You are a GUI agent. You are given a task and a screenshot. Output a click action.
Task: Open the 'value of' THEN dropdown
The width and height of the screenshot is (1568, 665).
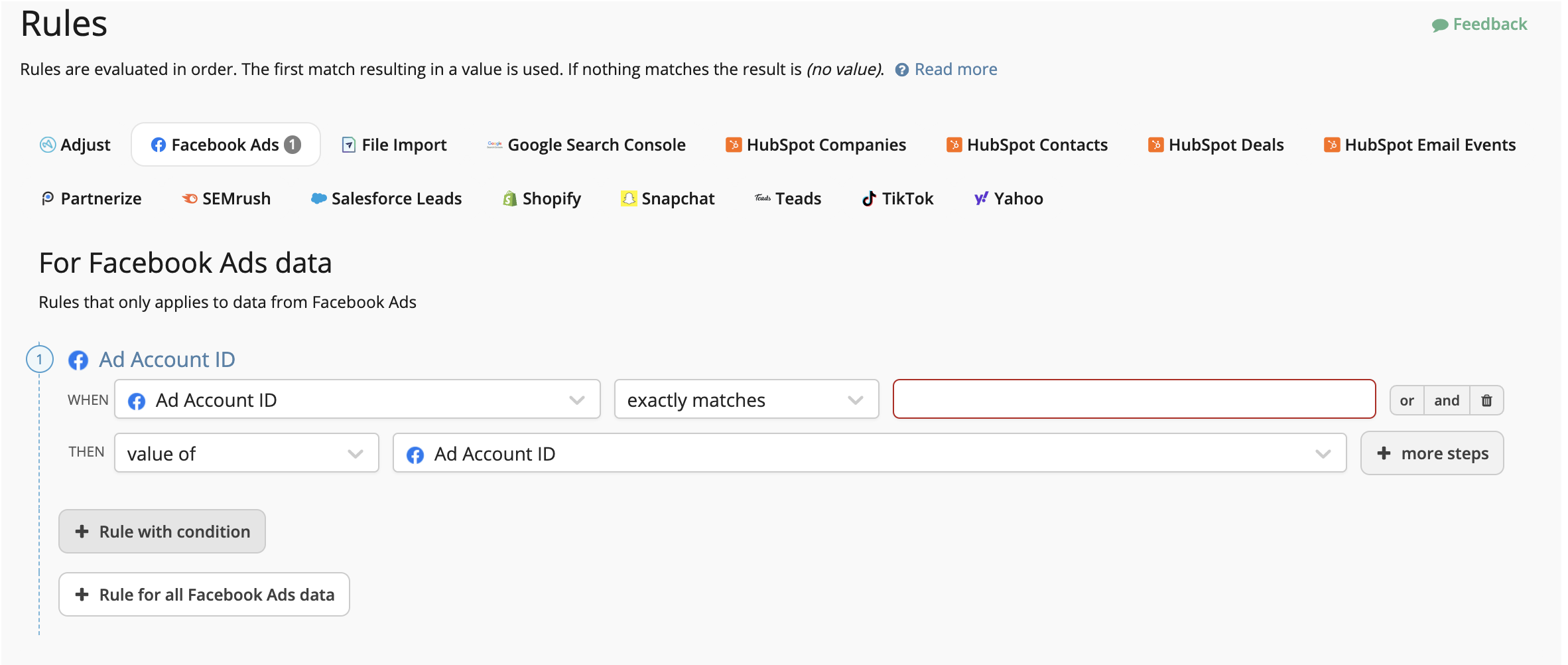pos(247,453)
